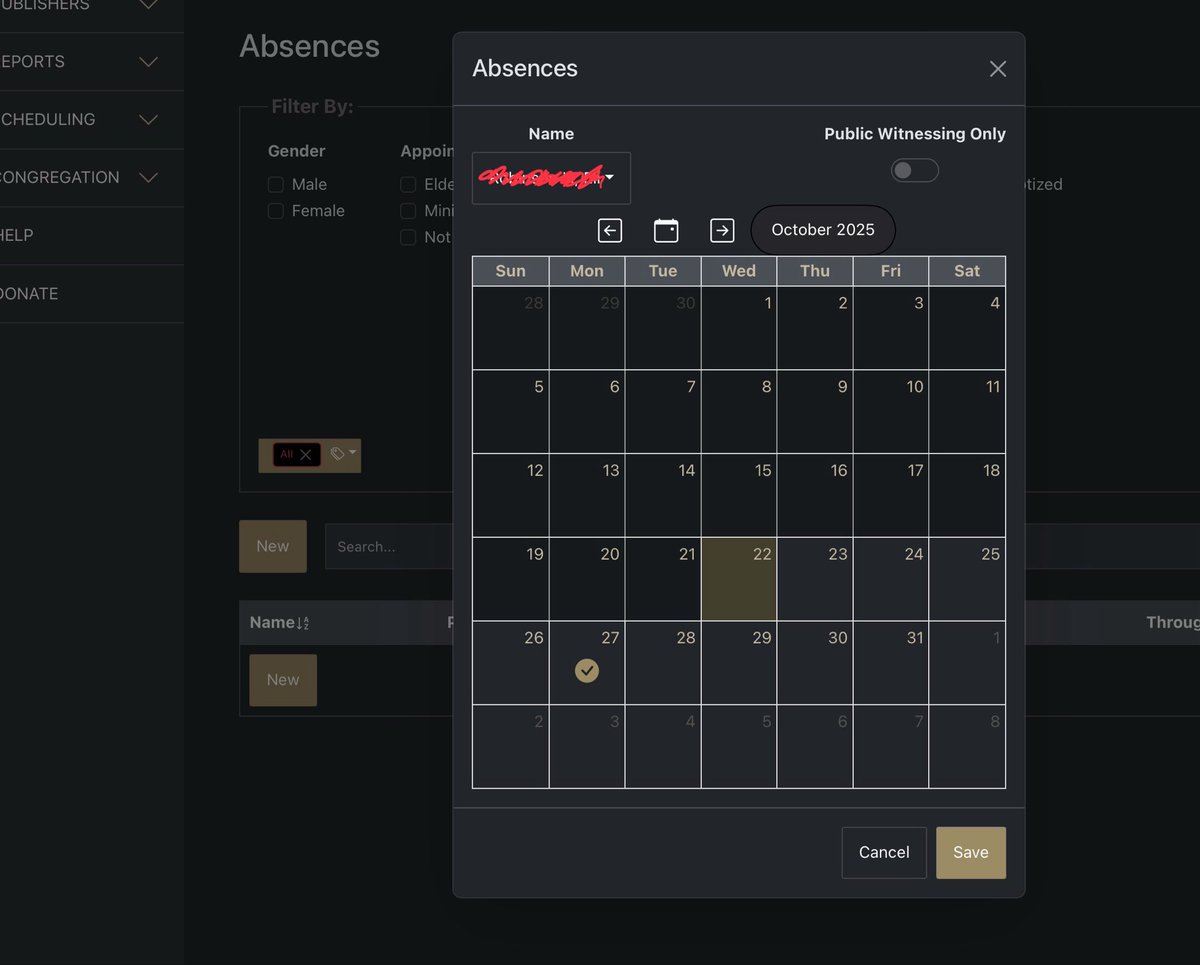
Task: Select September 28 in the calendar
Action: (x=511, y=328)
